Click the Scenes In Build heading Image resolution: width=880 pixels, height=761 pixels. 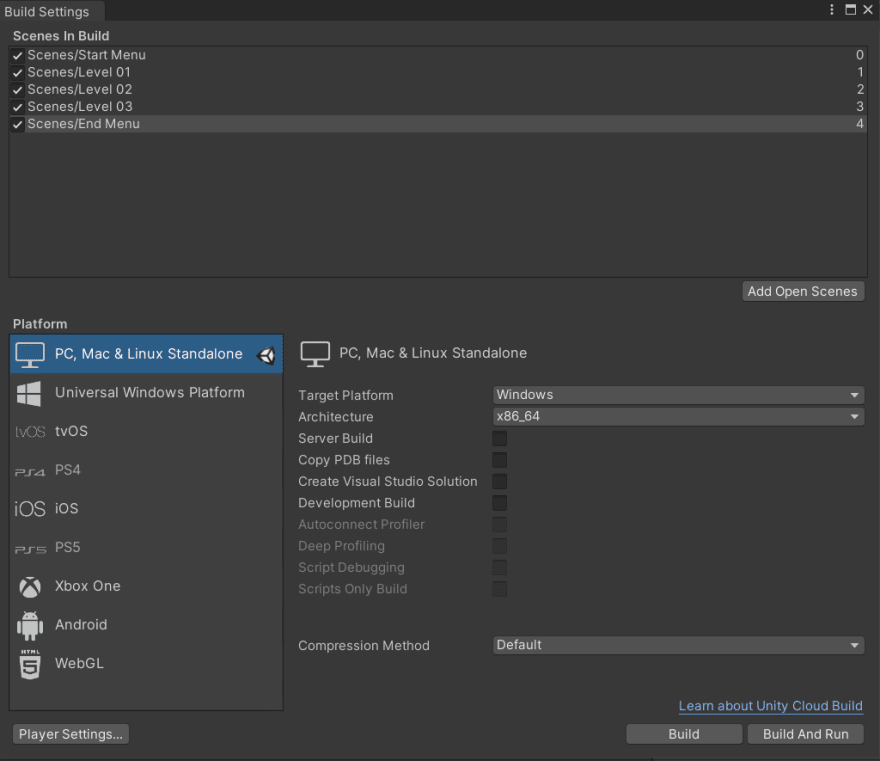tap(61, 36)
